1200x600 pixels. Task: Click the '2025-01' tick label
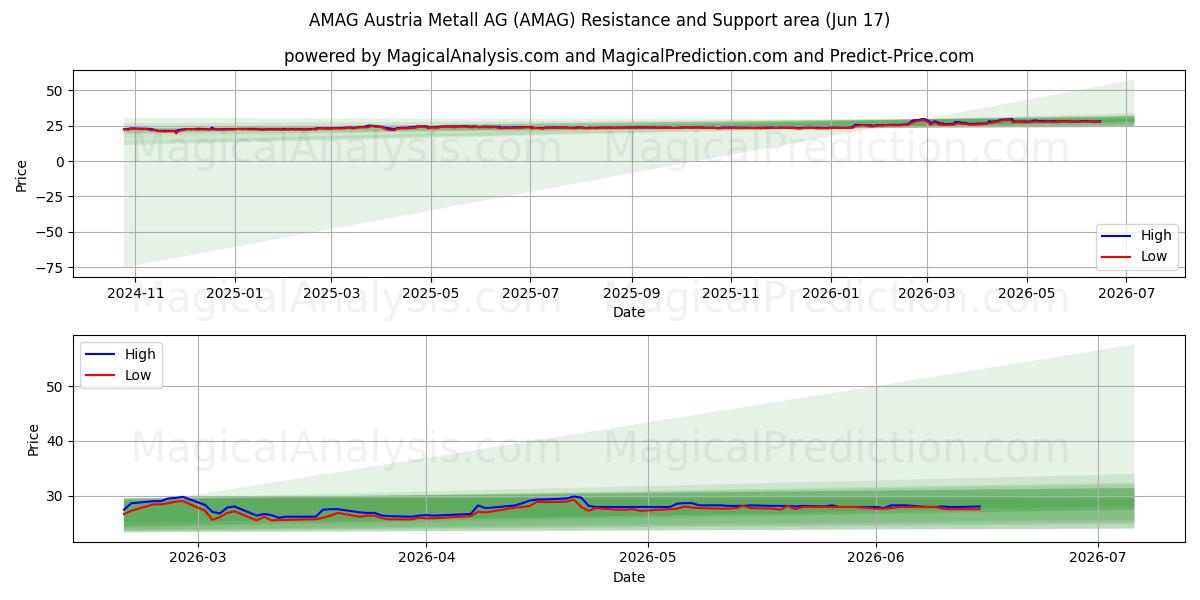point(234,293)
